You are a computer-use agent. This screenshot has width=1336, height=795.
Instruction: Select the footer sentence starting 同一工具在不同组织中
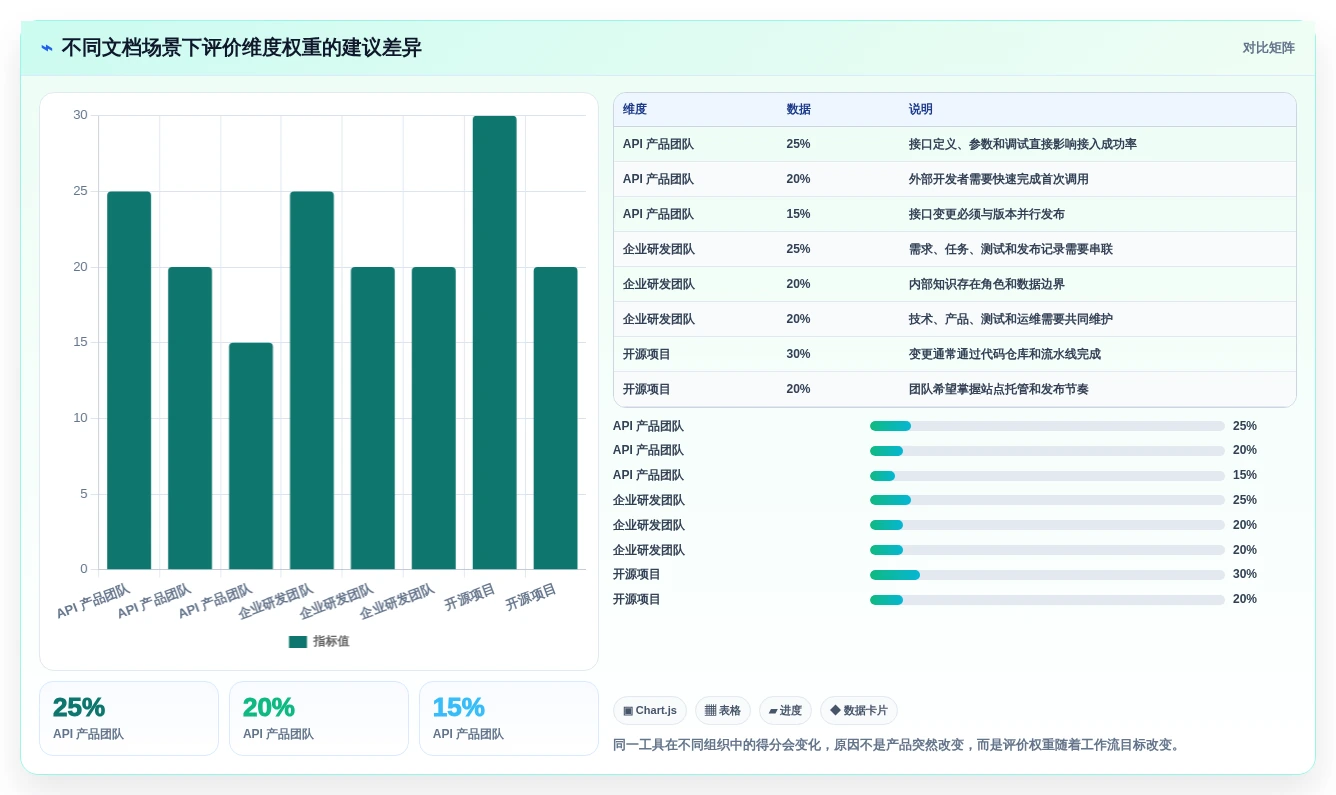tap(898, 745)
